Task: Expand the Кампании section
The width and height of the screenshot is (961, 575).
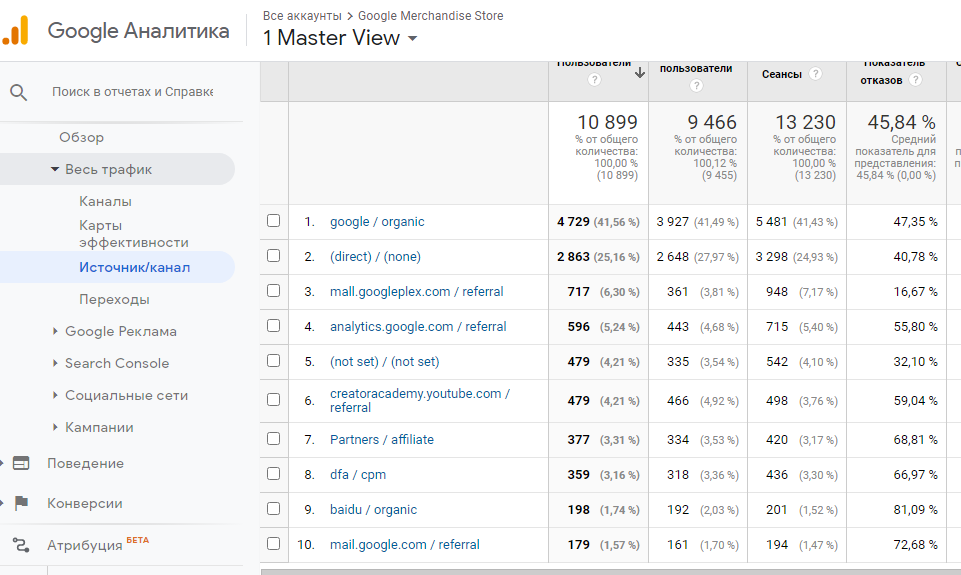Action: 55,427
